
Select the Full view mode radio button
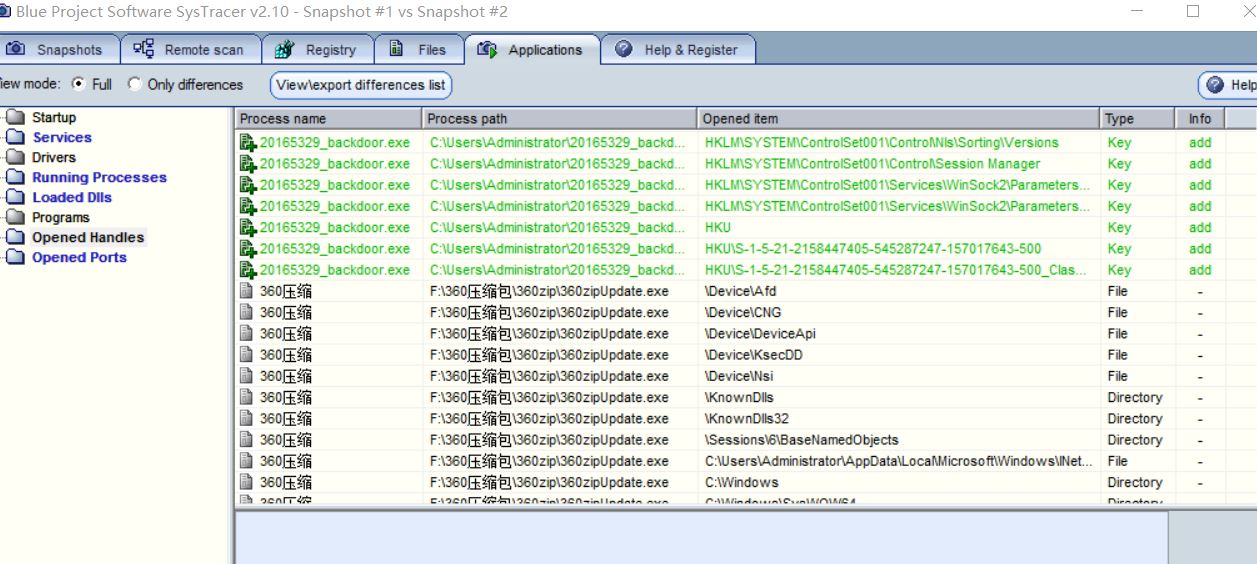coord(79,84)
